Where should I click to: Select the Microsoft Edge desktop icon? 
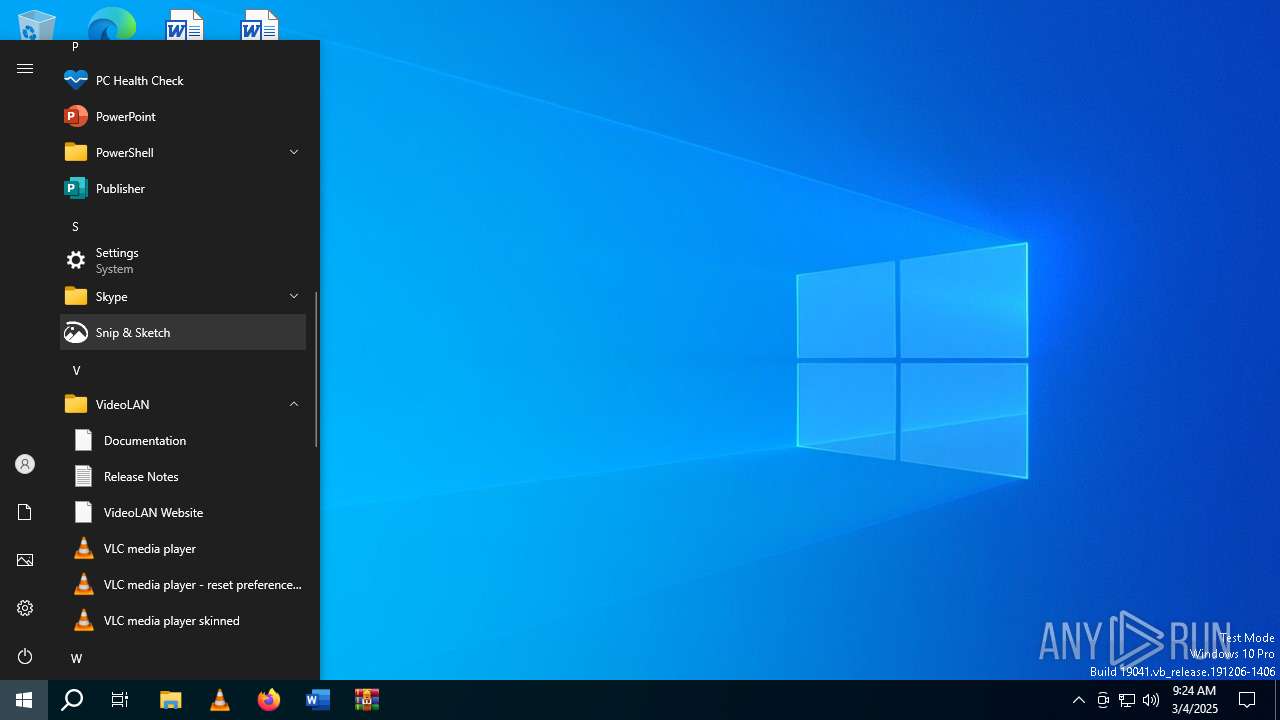111,25
